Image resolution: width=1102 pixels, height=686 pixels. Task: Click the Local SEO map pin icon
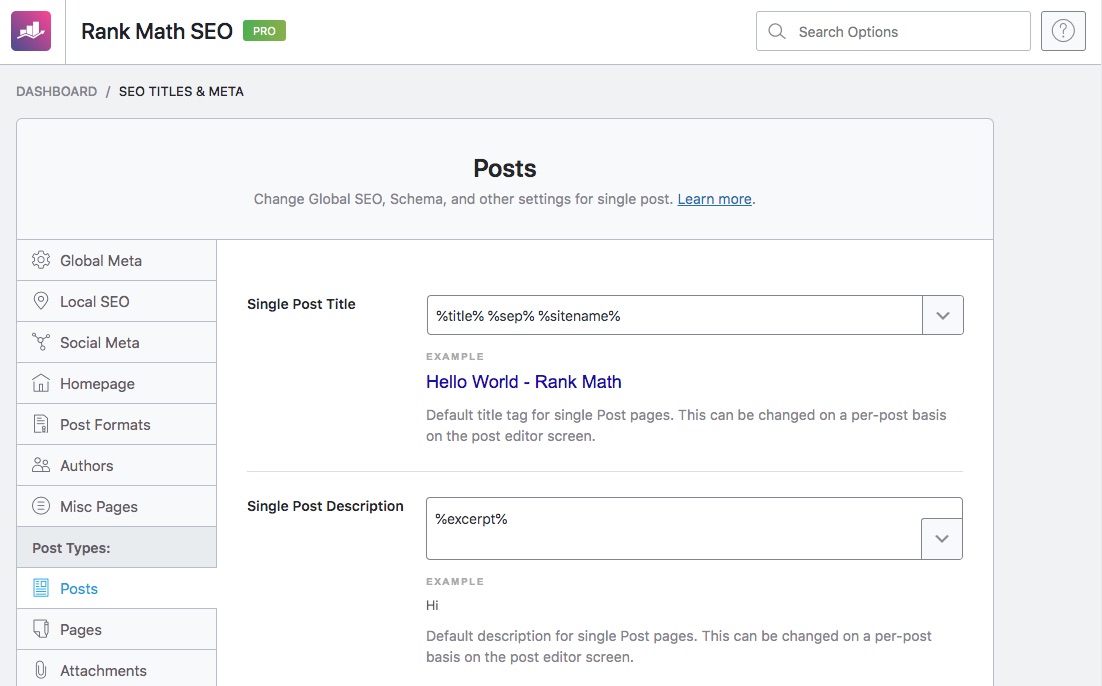point(41,301)
